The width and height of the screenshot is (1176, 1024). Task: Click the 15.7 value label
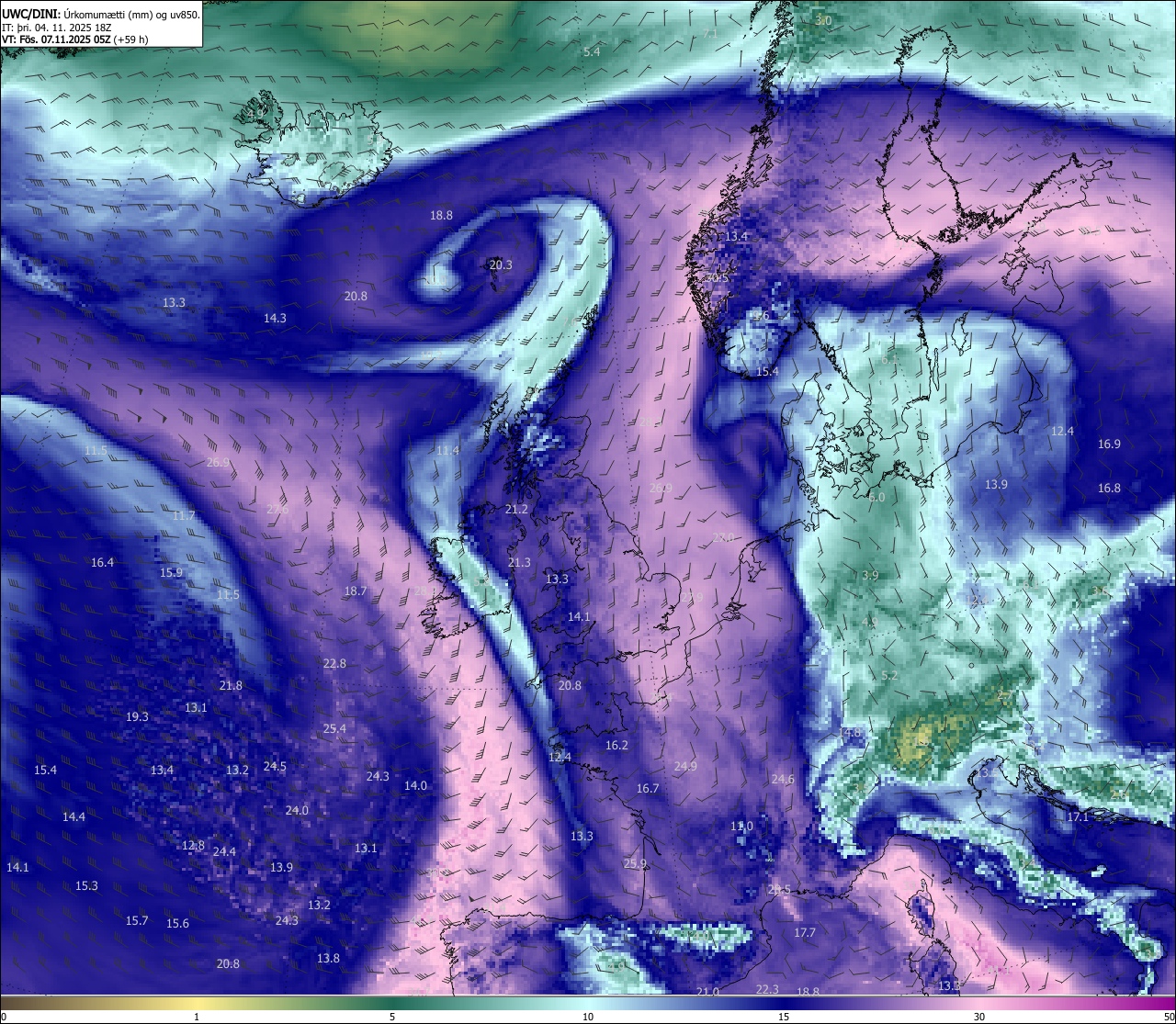click(136, 920)
